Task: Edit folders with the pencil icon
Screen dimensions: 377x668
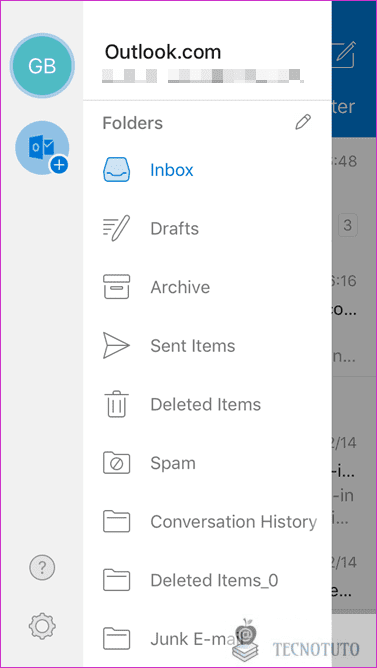Action: click(x=303, y=123)
